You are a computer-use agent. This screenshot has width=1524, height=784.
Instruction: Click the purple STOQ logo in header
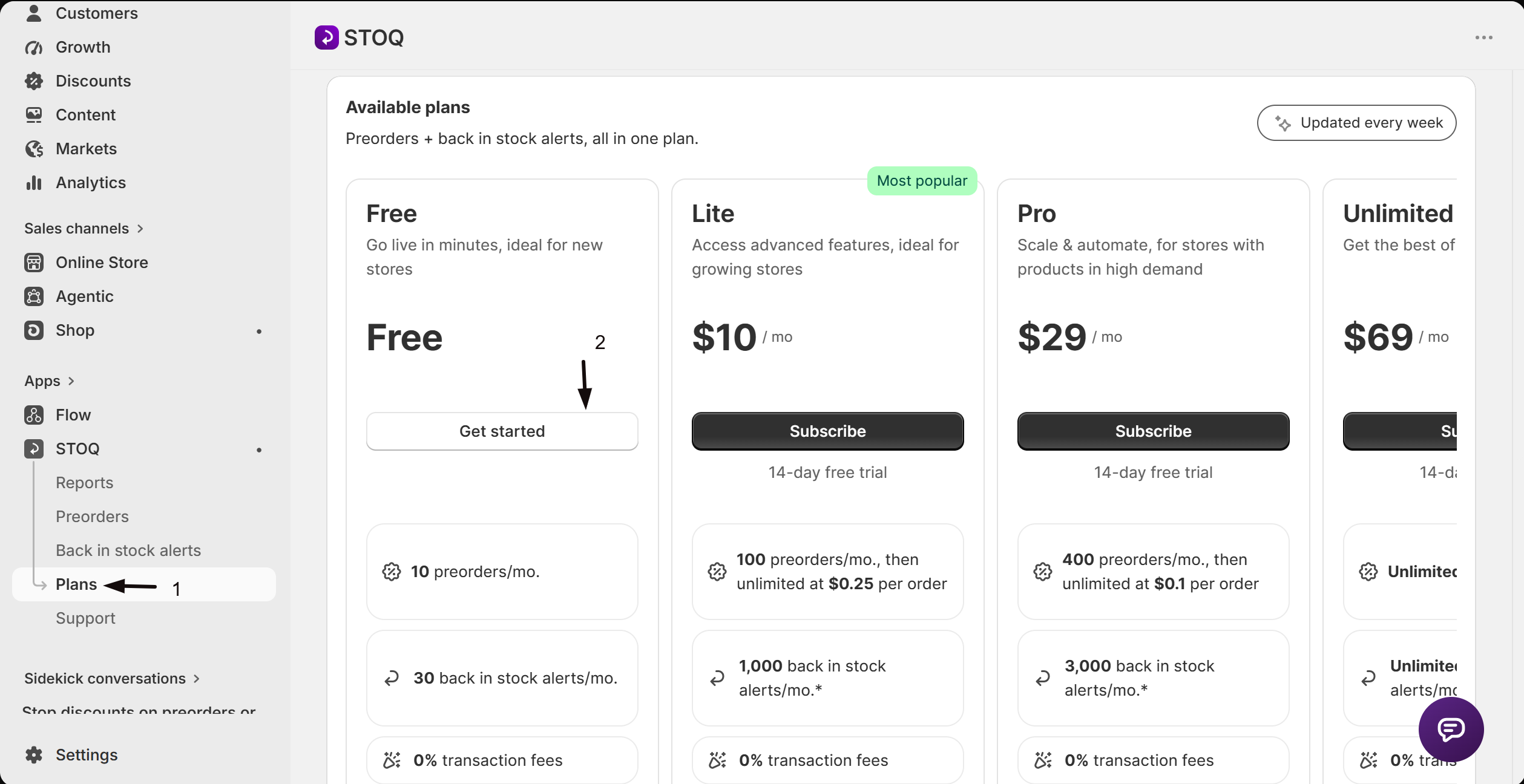(x=327, y=38)
